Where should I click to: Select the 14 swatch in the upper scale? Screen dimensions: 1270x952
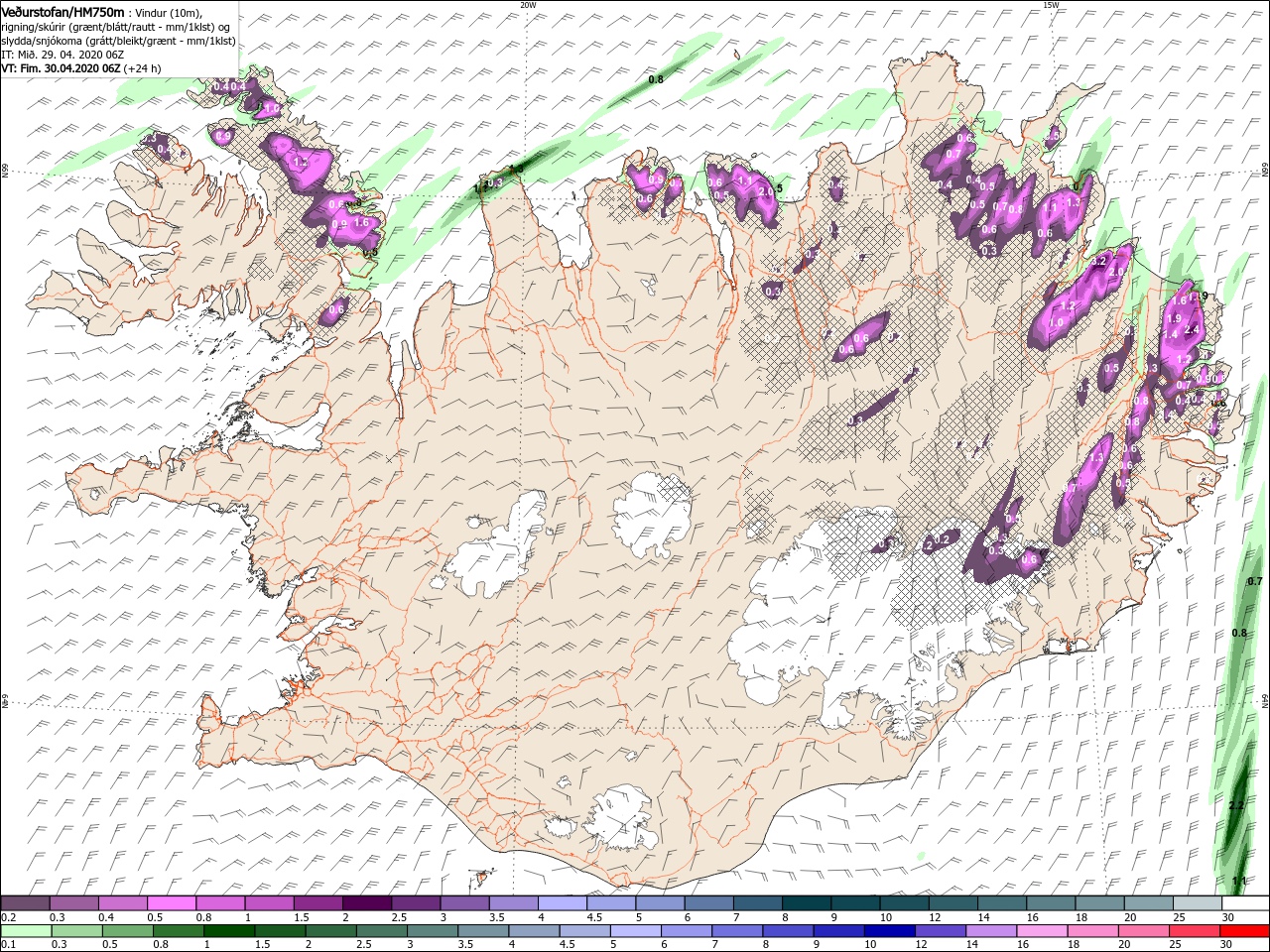coord(1002,903)
